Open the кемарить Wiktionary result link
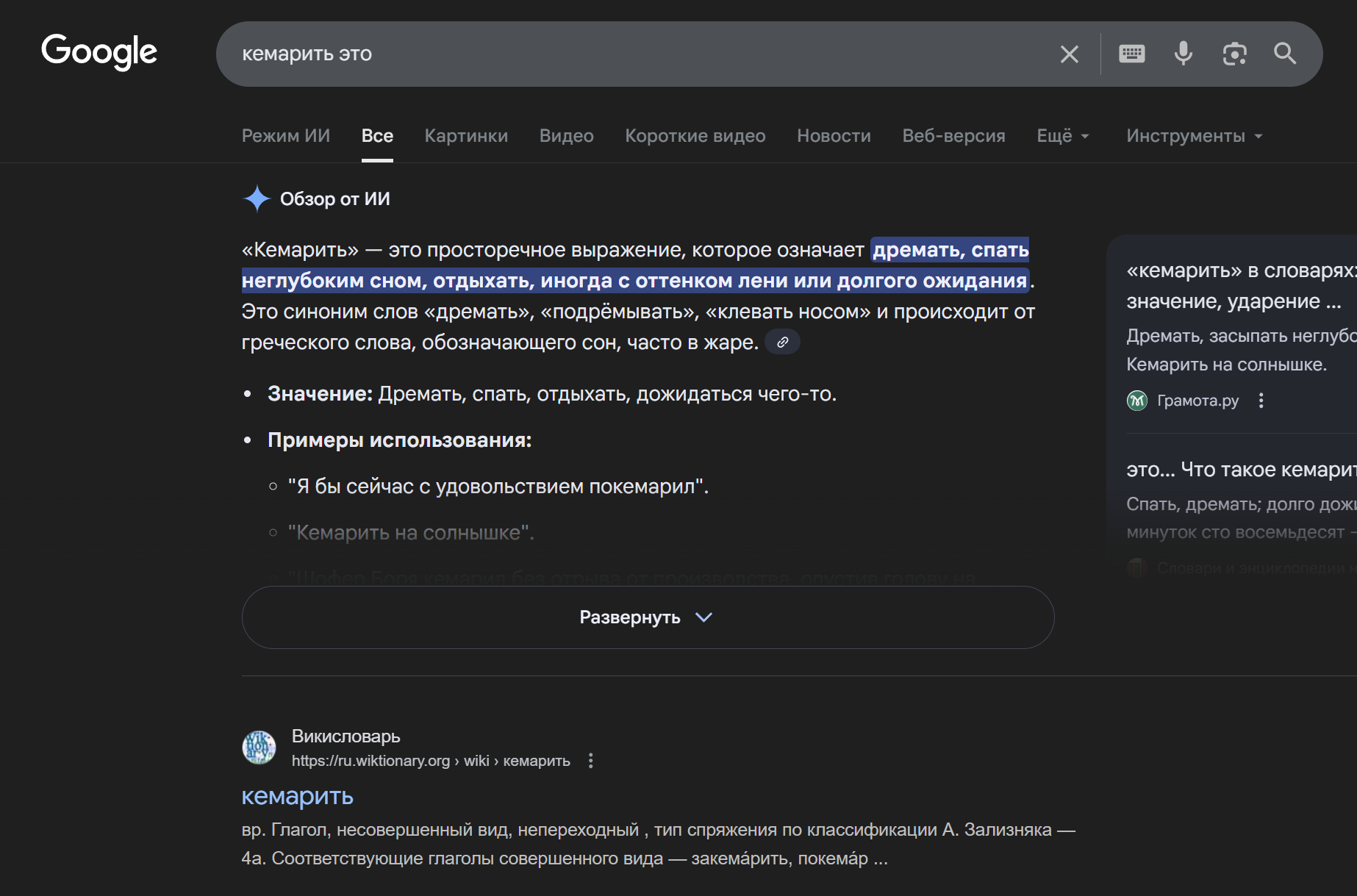1357x896 pixels. [x=297, y=796]
